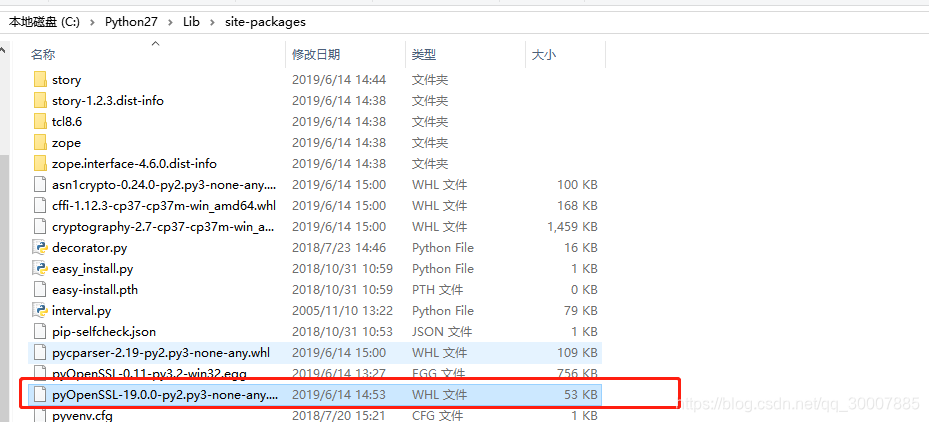The height and width of the screenshot is (422, 929).
Task: Select the name zope
Action: (66, 143)
